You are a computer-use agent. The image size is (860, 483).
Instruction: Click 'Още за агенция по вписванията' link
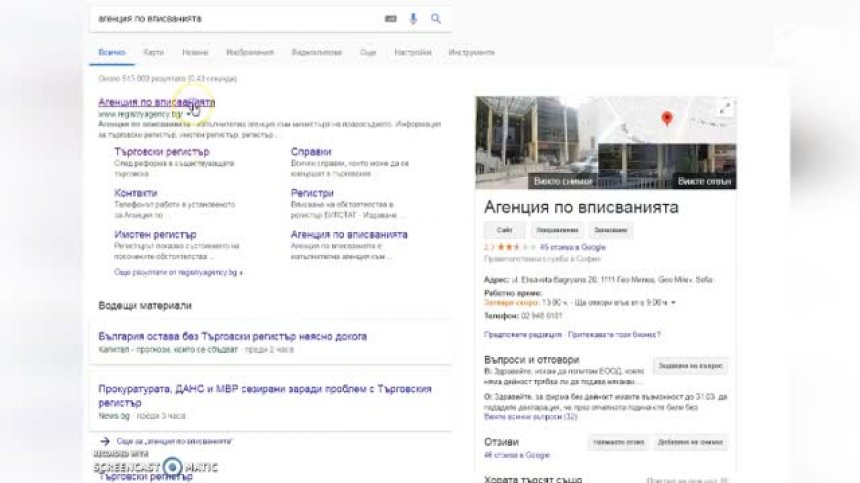[x=174, y=441]
